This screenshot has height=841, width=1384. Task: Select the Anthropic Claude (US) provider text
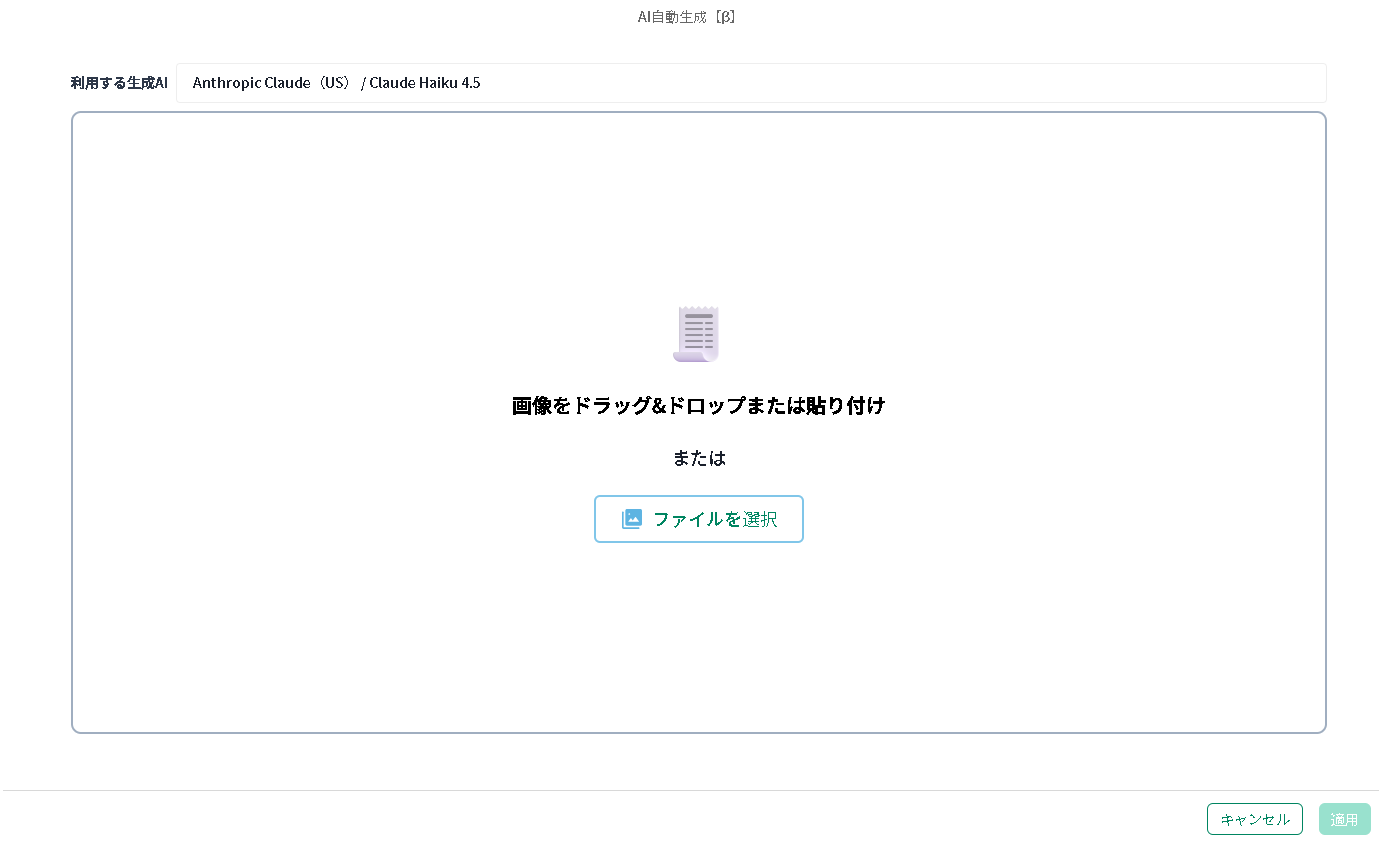click(x=272, y=83)
